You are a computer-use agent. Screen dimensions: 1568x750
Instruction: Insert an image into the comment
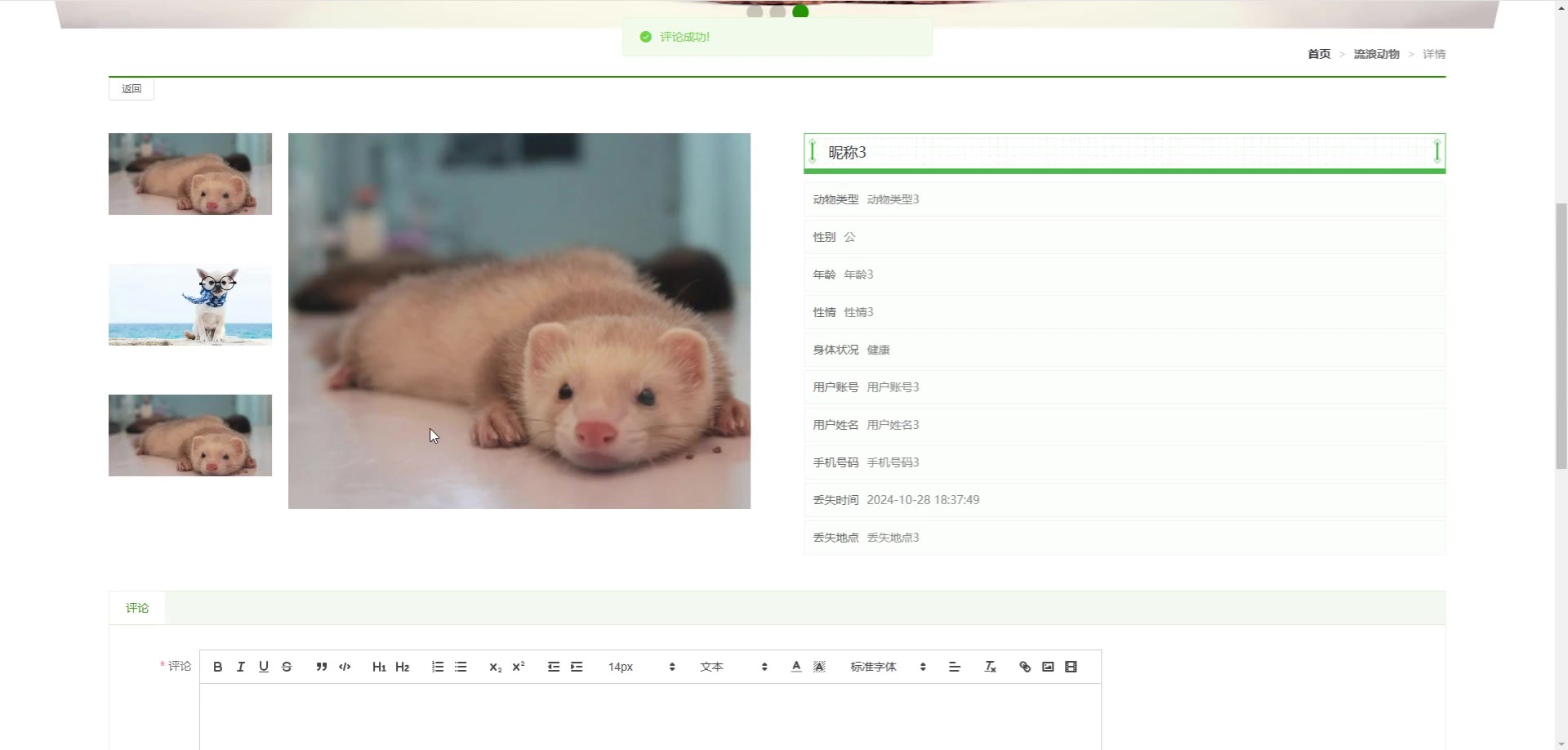(1048, 667)
